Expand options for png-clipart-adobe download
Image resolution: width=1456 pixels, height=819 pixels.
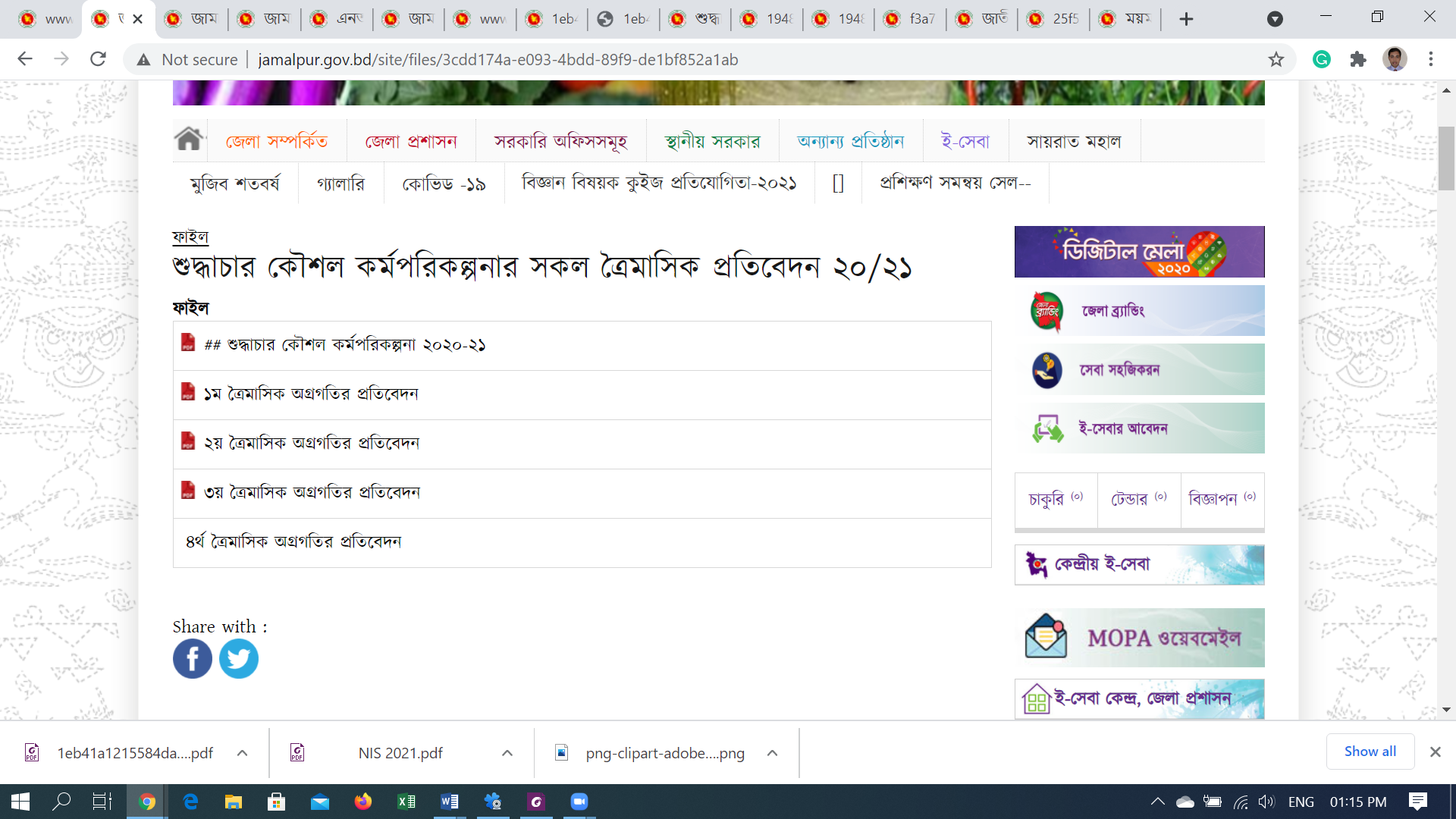[772, 753]
